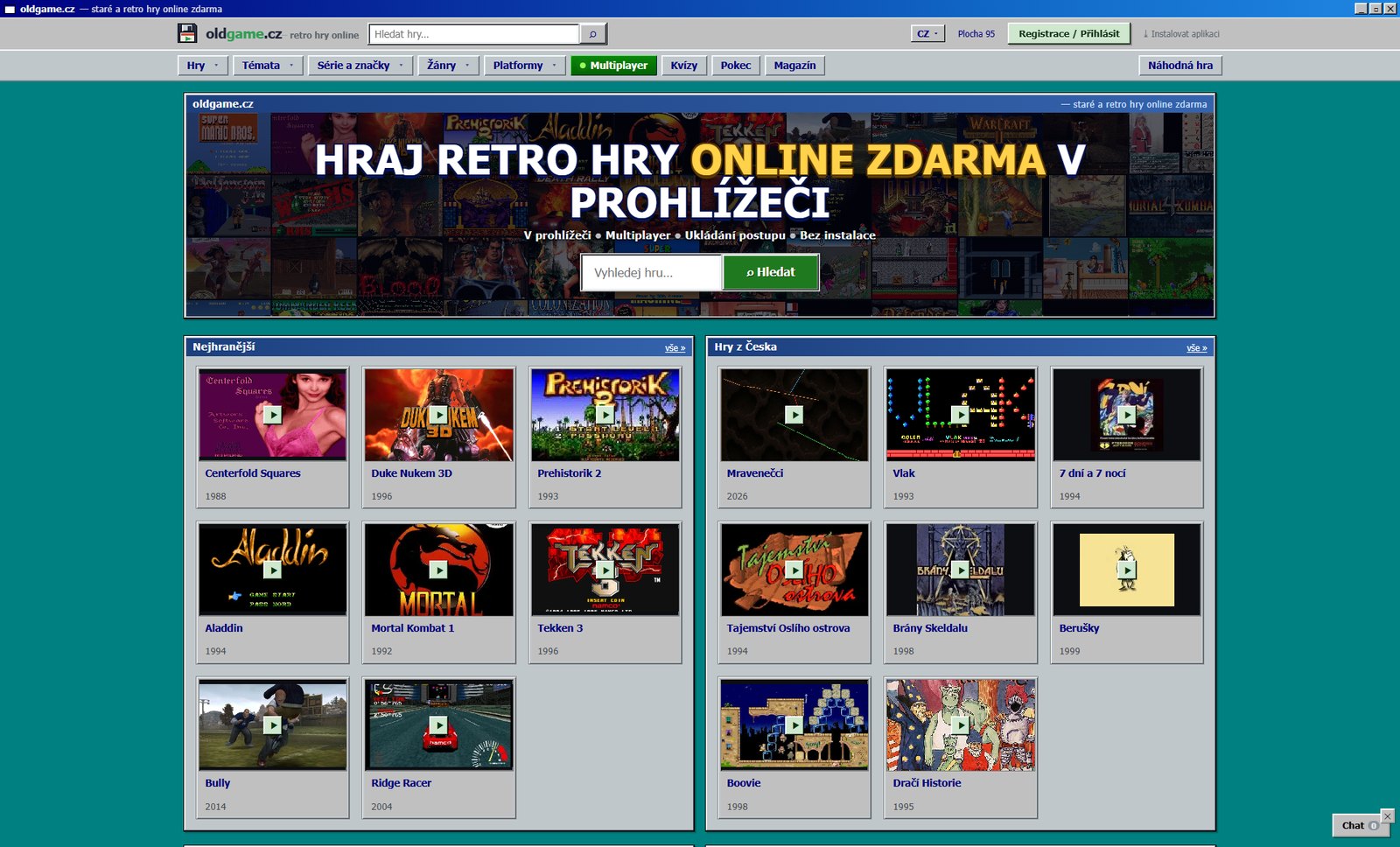Viewport: 1400px width, 847px height.
Task: Open the Centerfold Squares title link
Action: coord(253,473)
